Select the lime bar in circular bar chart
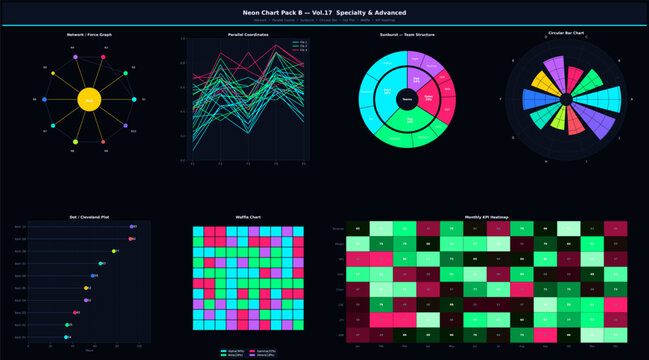Viewport: 649px width, 360px height. (x=559, y=118)
